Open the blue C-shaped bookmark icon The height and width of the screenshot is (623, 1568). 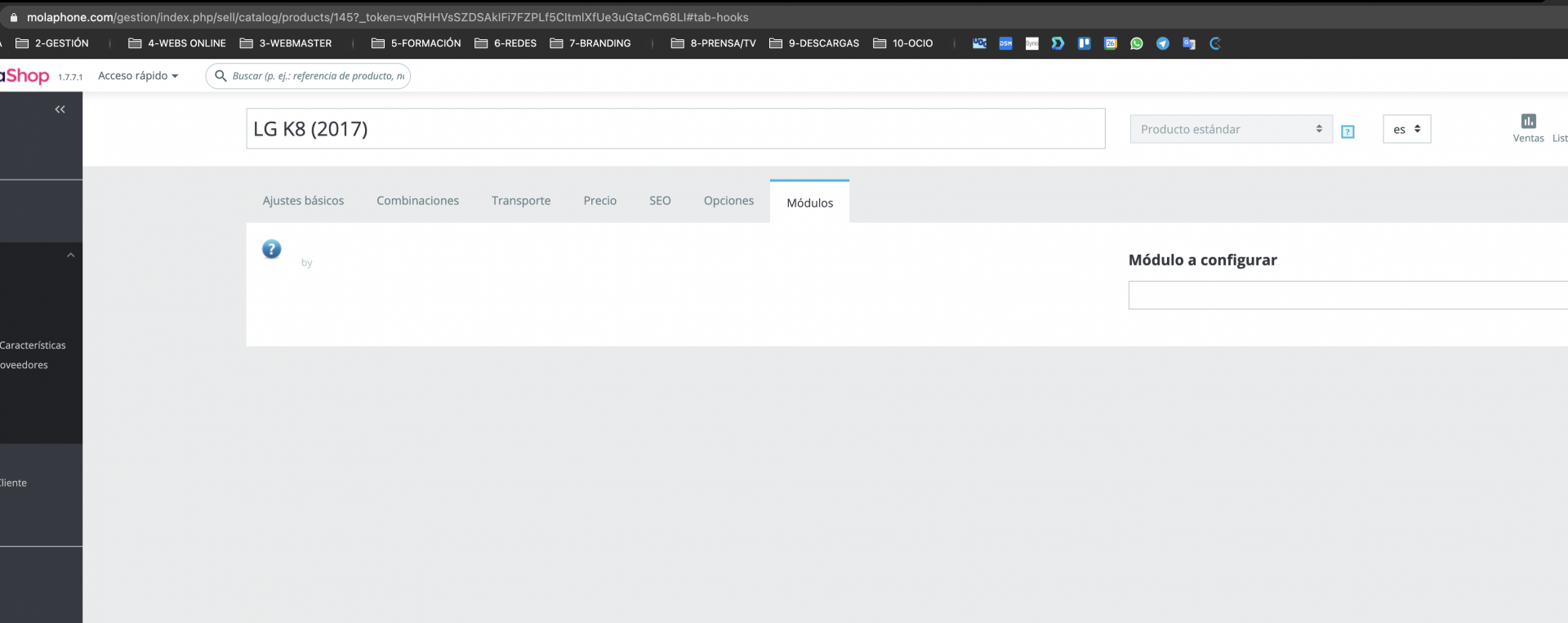coord(1214,43)
